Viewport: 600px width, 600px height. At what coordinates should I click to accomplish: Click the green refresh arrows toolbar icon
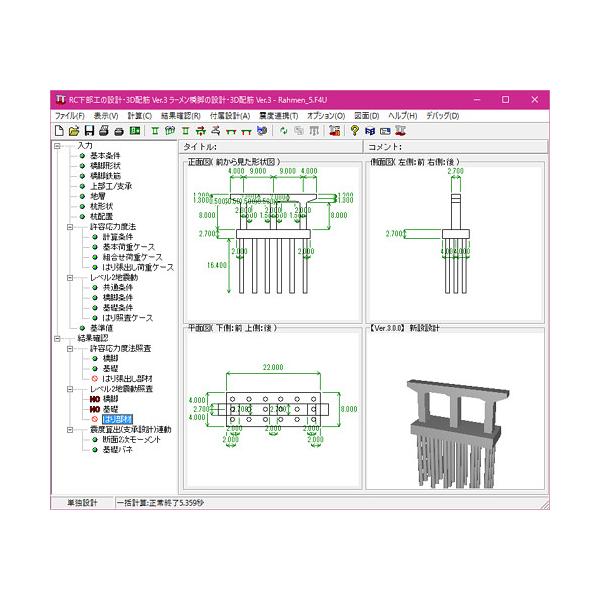[284, 130]
